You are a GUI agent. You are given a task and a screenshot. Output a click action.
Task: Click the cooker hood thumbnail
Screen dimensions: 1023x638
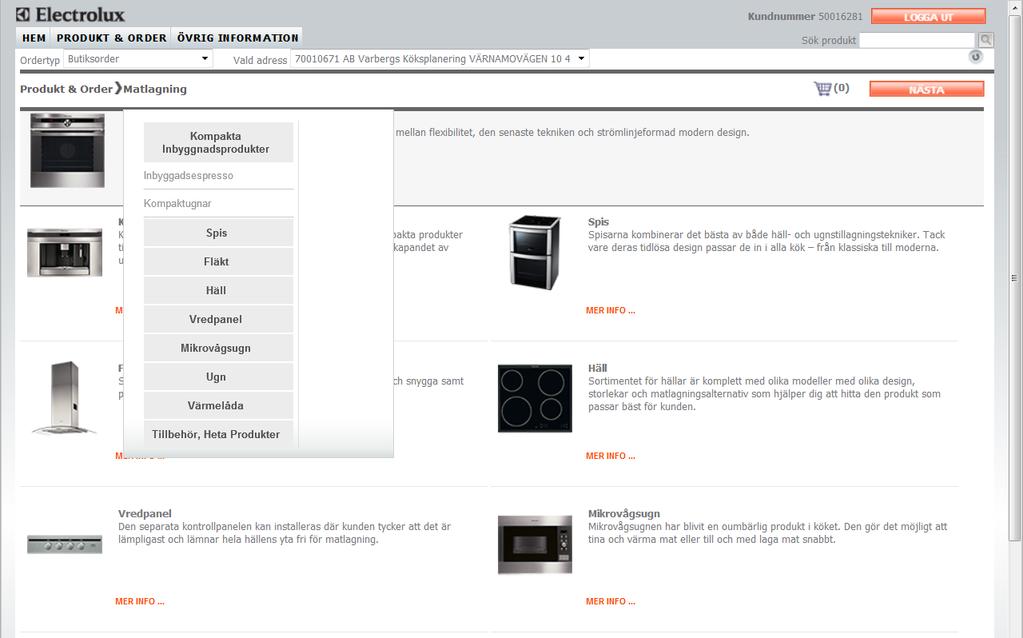65,397
